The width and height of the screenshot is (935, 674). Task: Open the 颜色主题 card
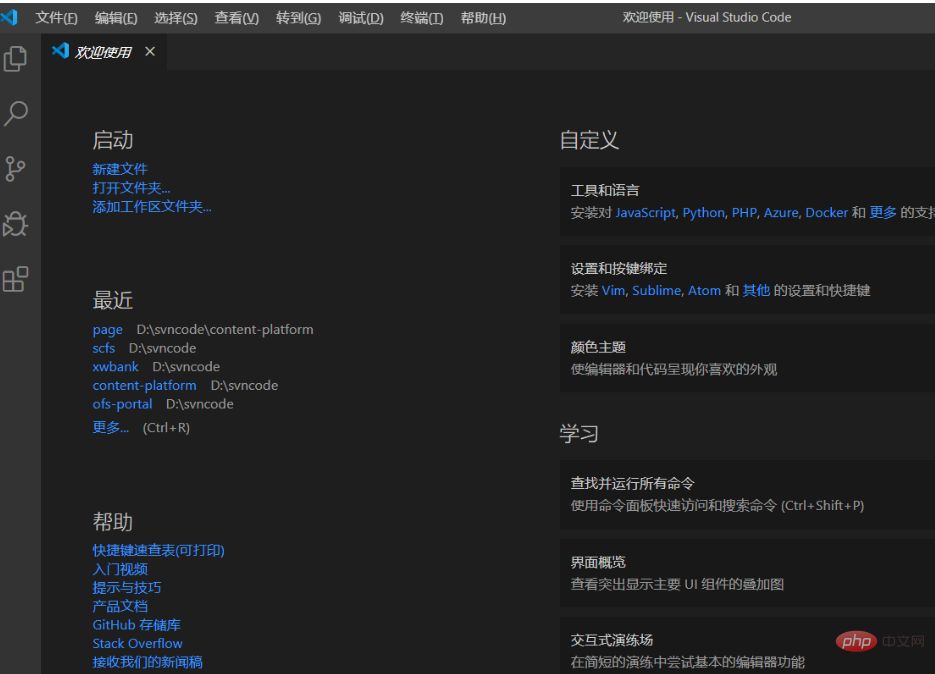point(747,358)
